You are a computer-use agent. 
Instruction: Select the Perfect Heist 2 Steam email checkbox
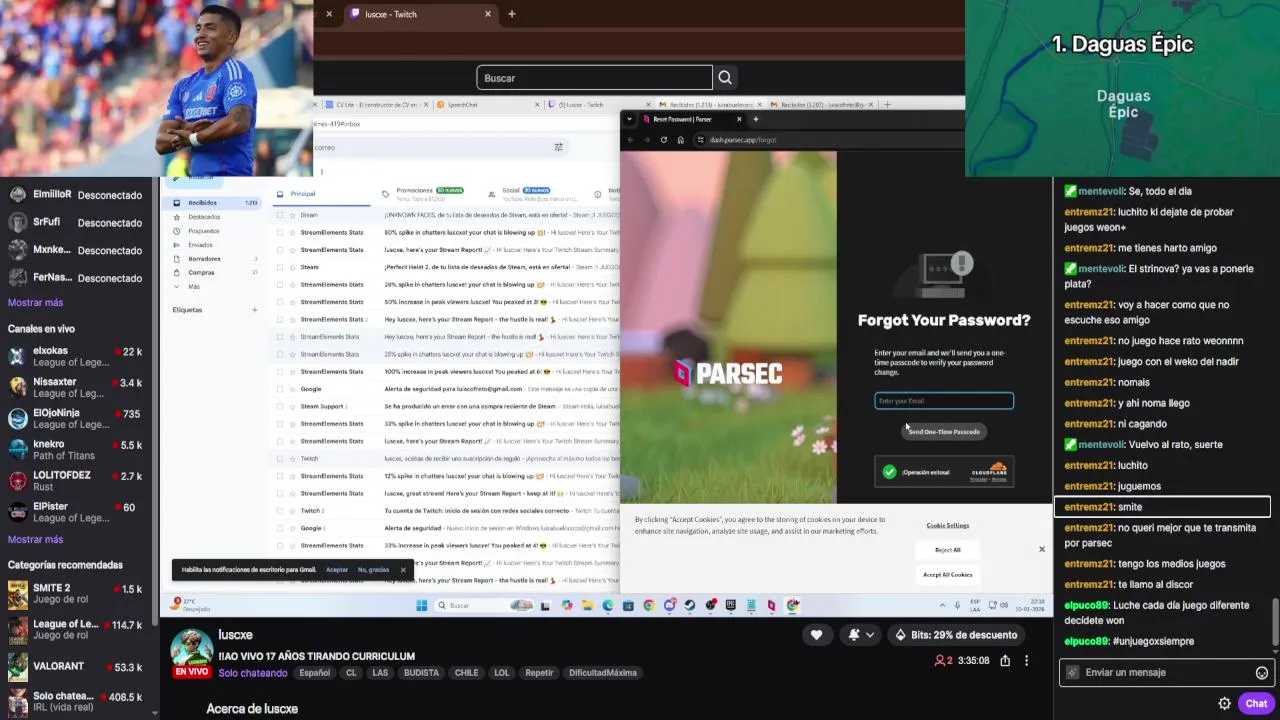[x=280, y=267]
